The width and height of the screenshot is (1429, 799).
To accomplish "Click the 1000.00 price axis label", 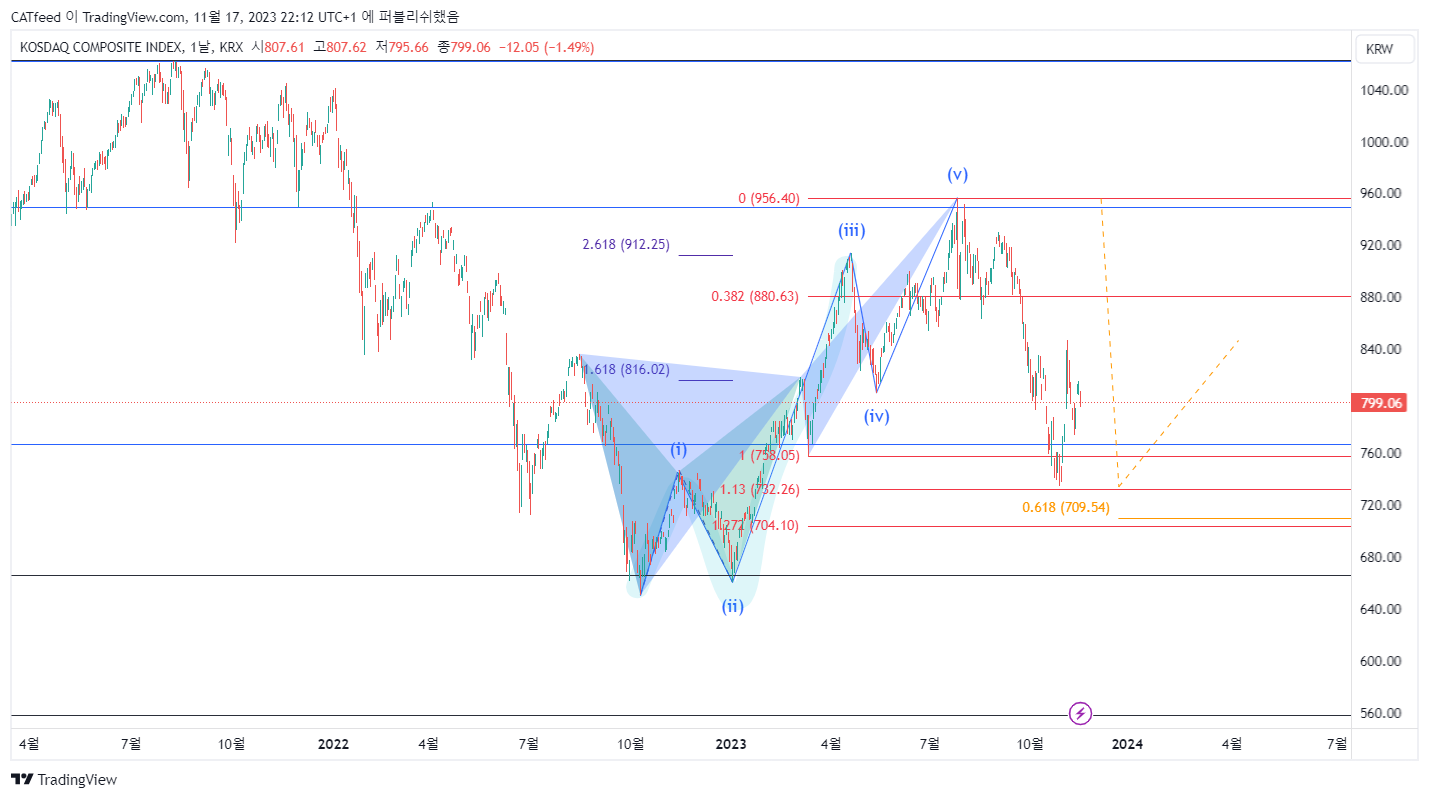I will tap(1384, 142).
